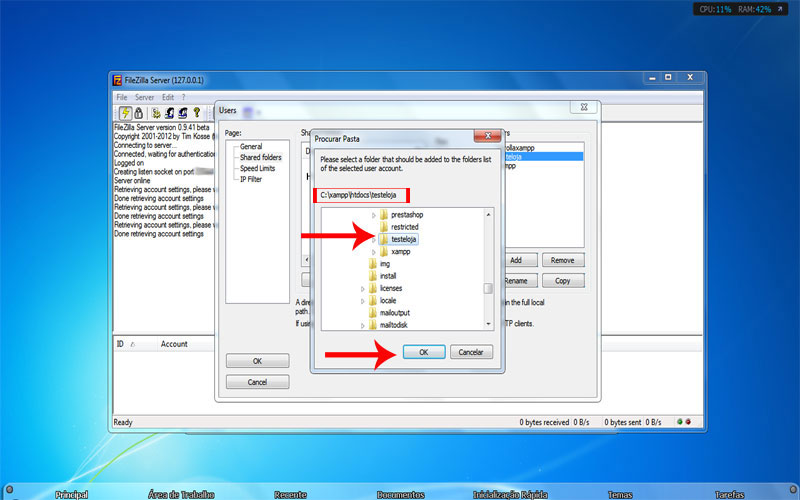Open the Documentos dock tab

[x=401, y=494]
